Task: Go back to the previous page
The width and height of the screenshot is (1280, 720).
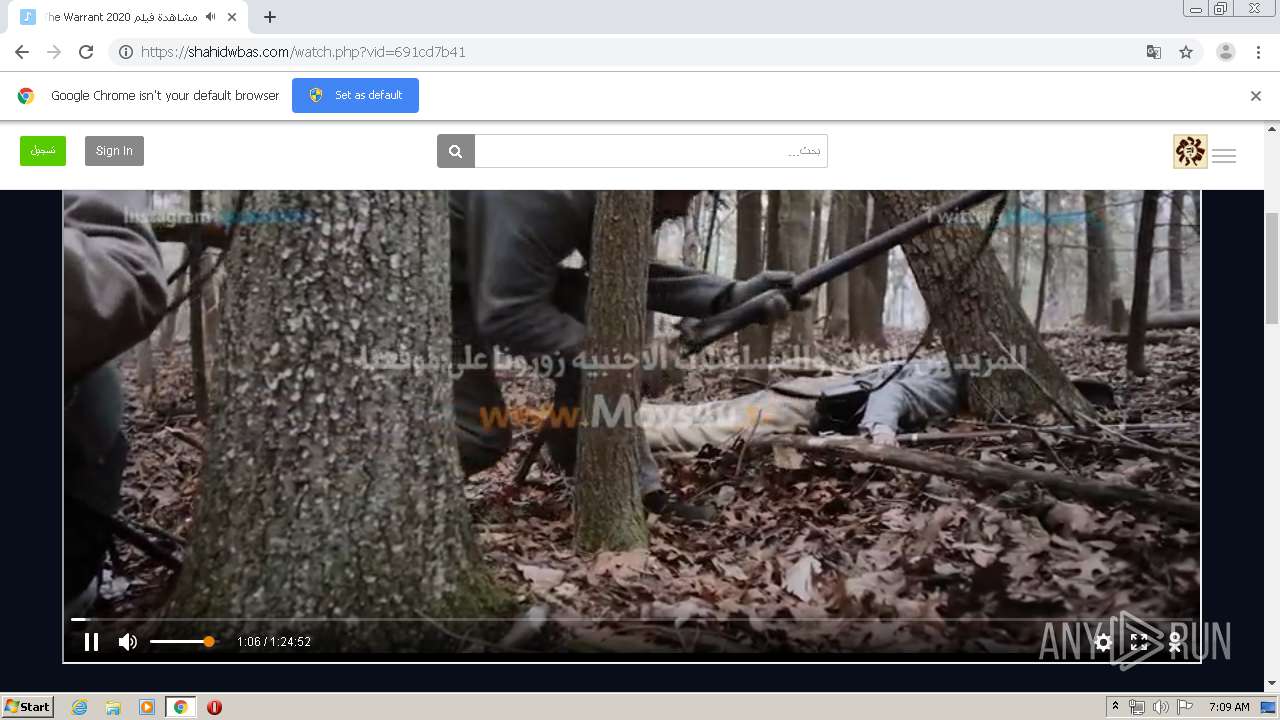Action: point(22,52)
